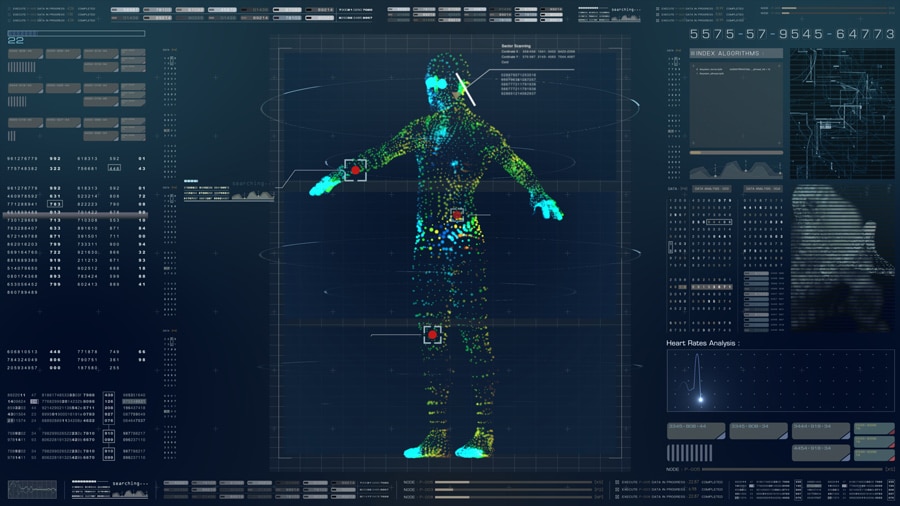
Task: Toggle first EXECUTE checkbox at bottom right
Action: click(617, 482)
